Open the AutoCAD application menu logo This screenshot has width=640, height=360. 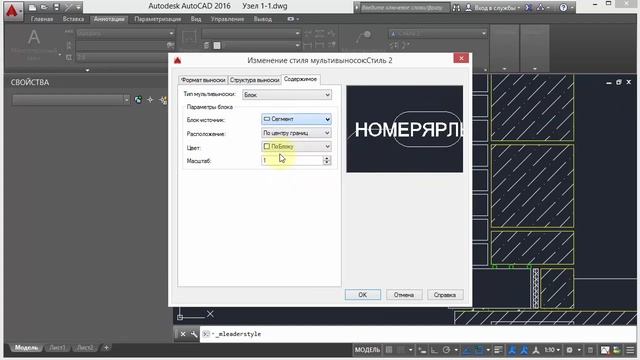point(12,11)
